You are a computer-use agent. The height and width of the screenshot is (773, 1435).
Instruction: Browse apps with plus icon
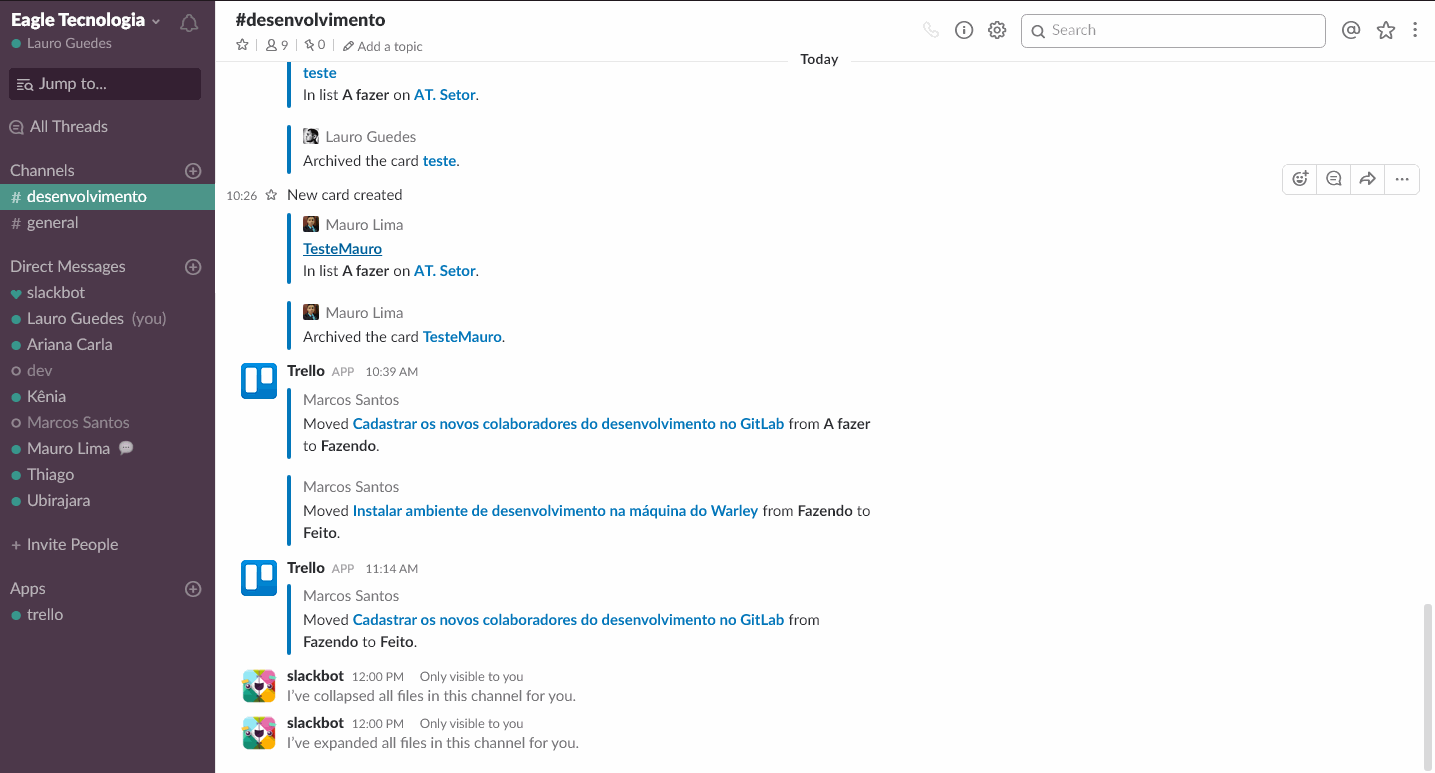(x=194, y=589)
